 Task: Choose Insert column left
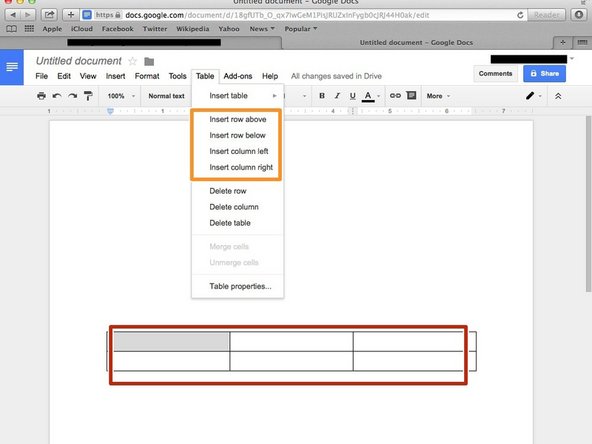coord(237,151)
